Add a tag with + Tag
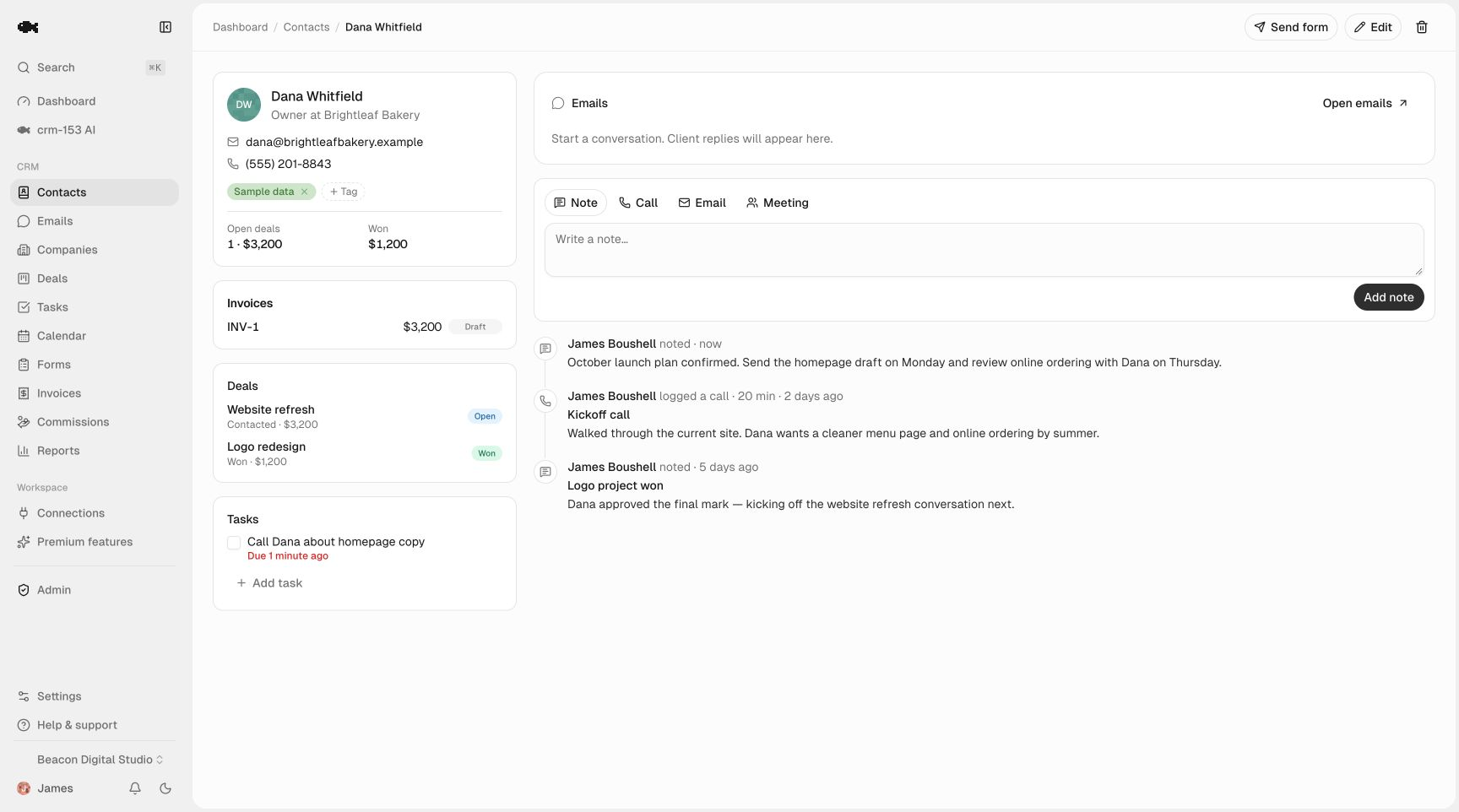The height and width of the screenshot is (812, 1459). [344, 192]
